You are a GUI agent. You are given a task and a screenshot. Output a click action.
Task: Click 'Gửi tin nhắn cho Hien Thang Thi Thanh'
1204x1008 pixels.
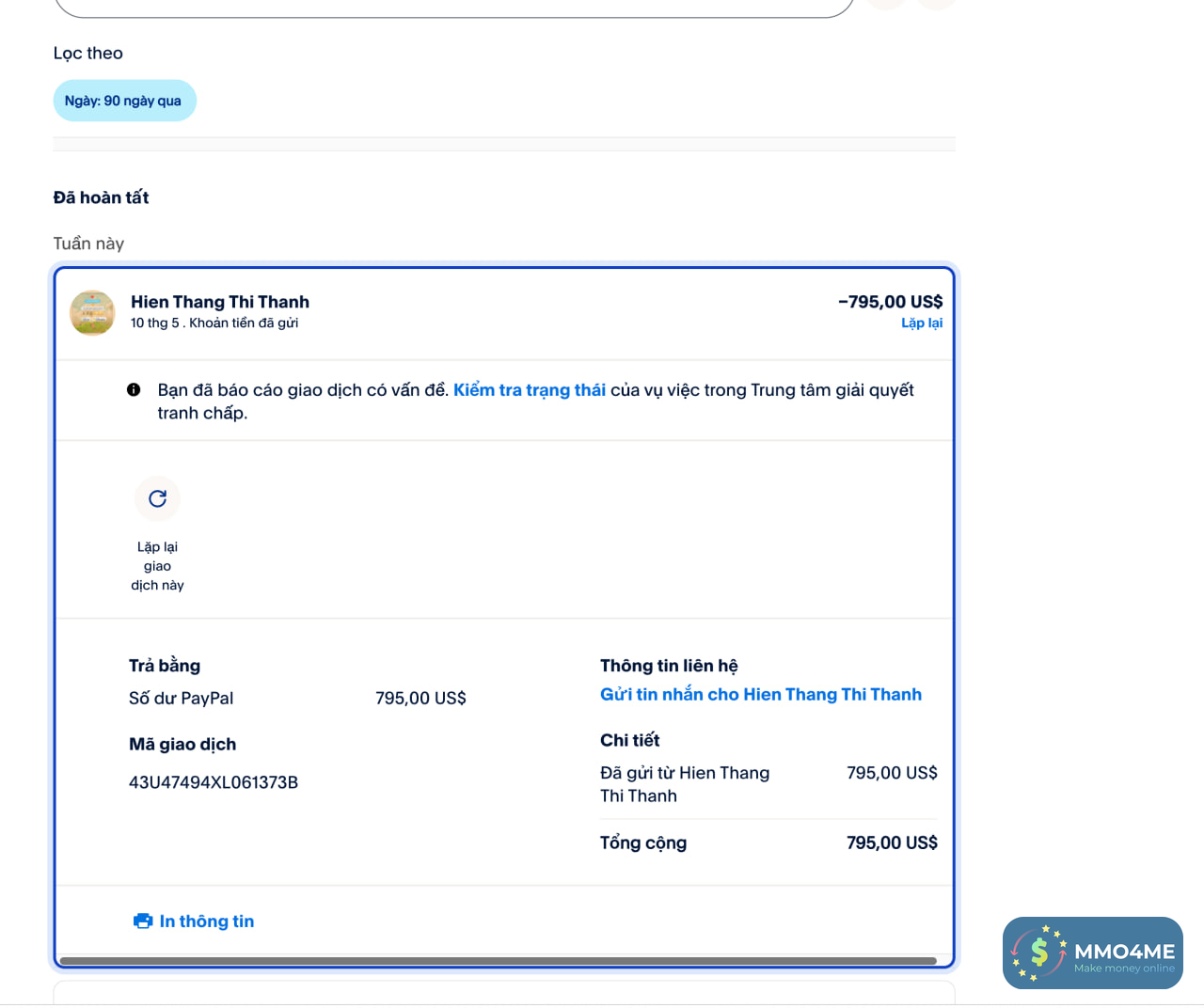(761, 694)
